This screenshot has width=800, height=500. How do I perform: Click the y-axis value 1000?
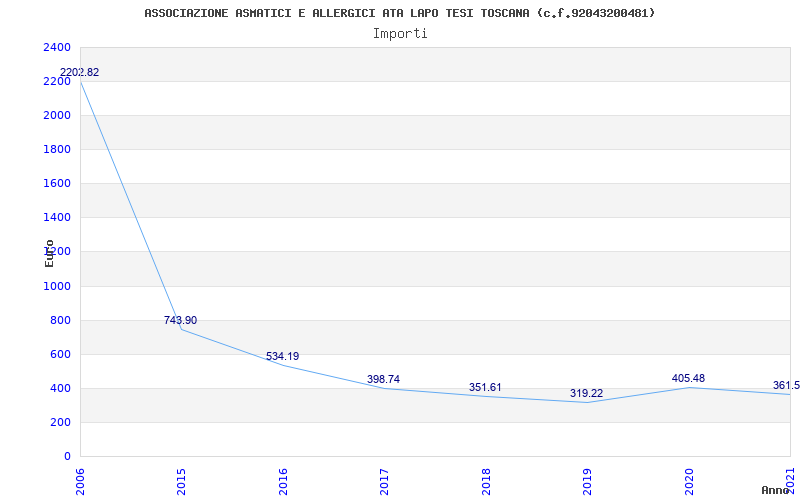(x=58, y=287)
